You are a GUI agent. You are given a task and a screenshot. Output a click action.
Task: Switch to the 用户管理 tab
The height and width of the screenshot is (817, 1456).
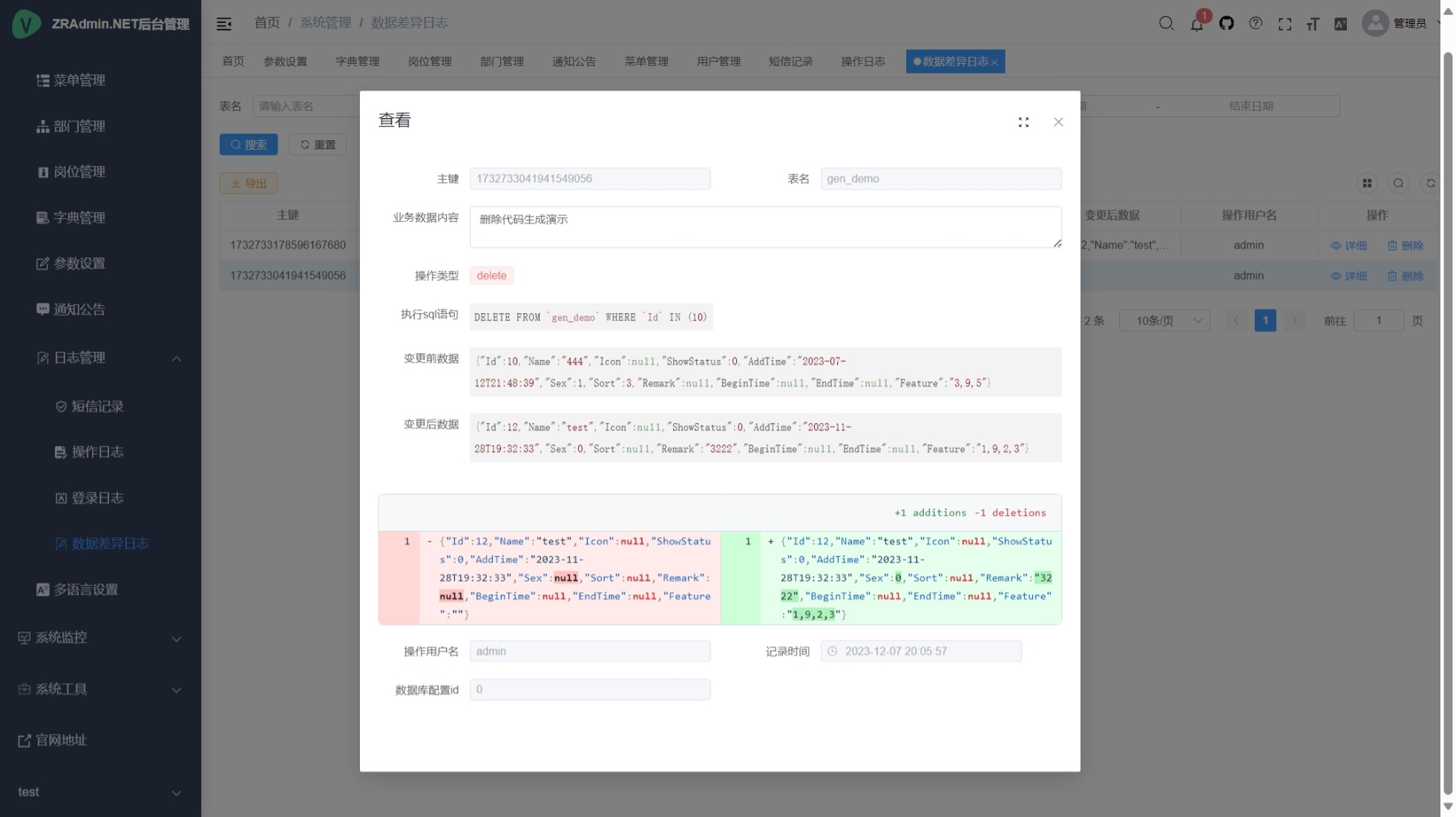tap(718, 62)
